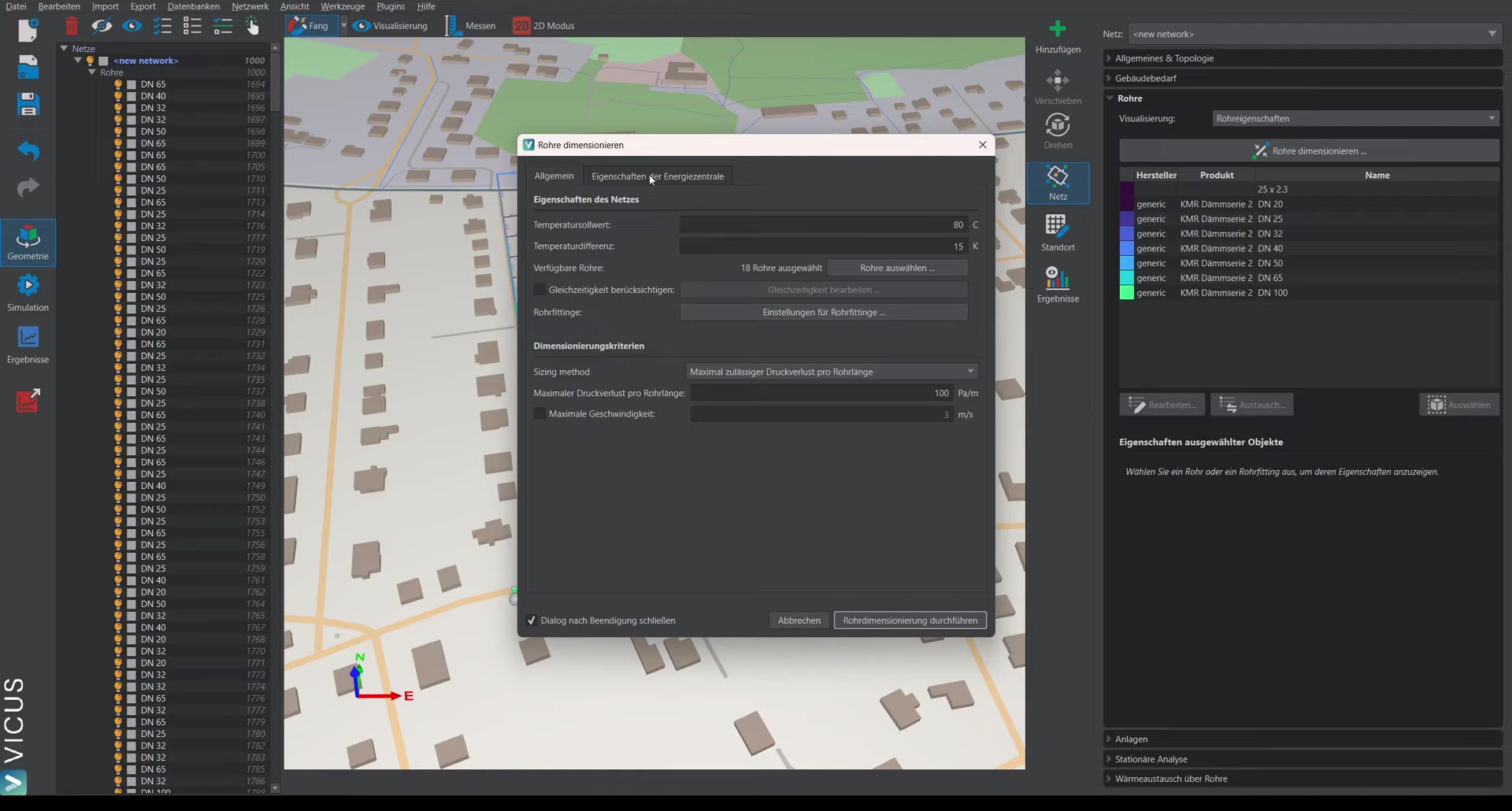Screen dimensions: 1512x811
Task: Click the blue eye show icon in the tree toolbar
Action: coord(132,26)
